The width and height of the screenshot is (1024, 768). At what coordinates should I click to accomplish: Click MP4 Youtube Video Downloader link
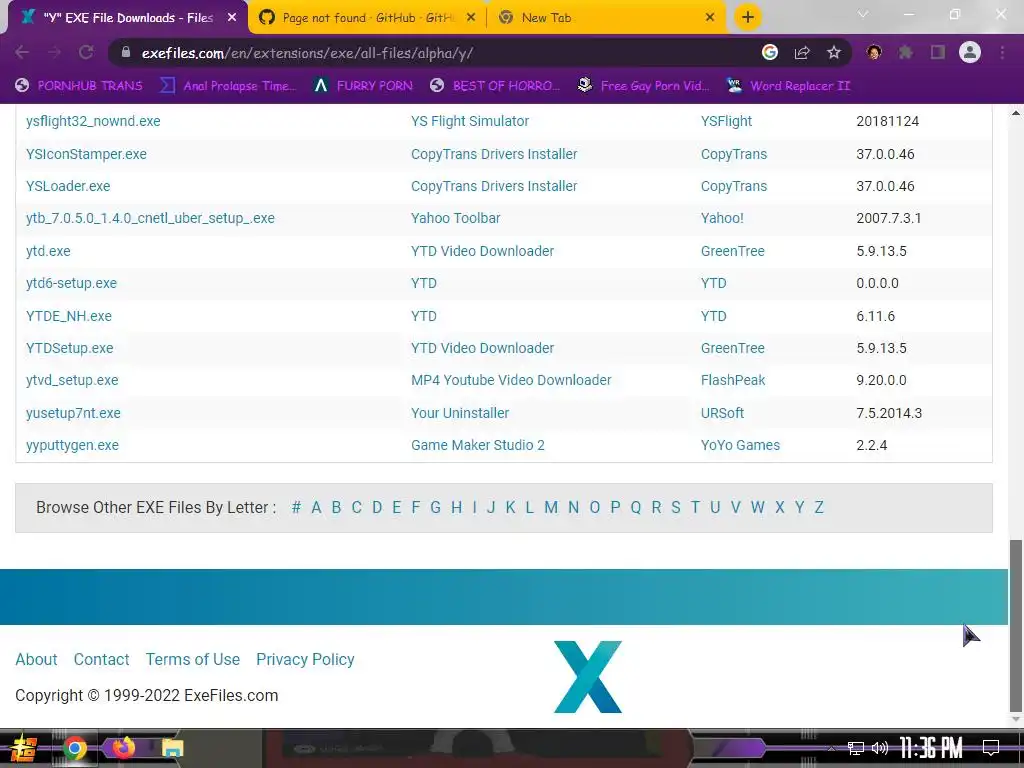click(x=511, y=380)
